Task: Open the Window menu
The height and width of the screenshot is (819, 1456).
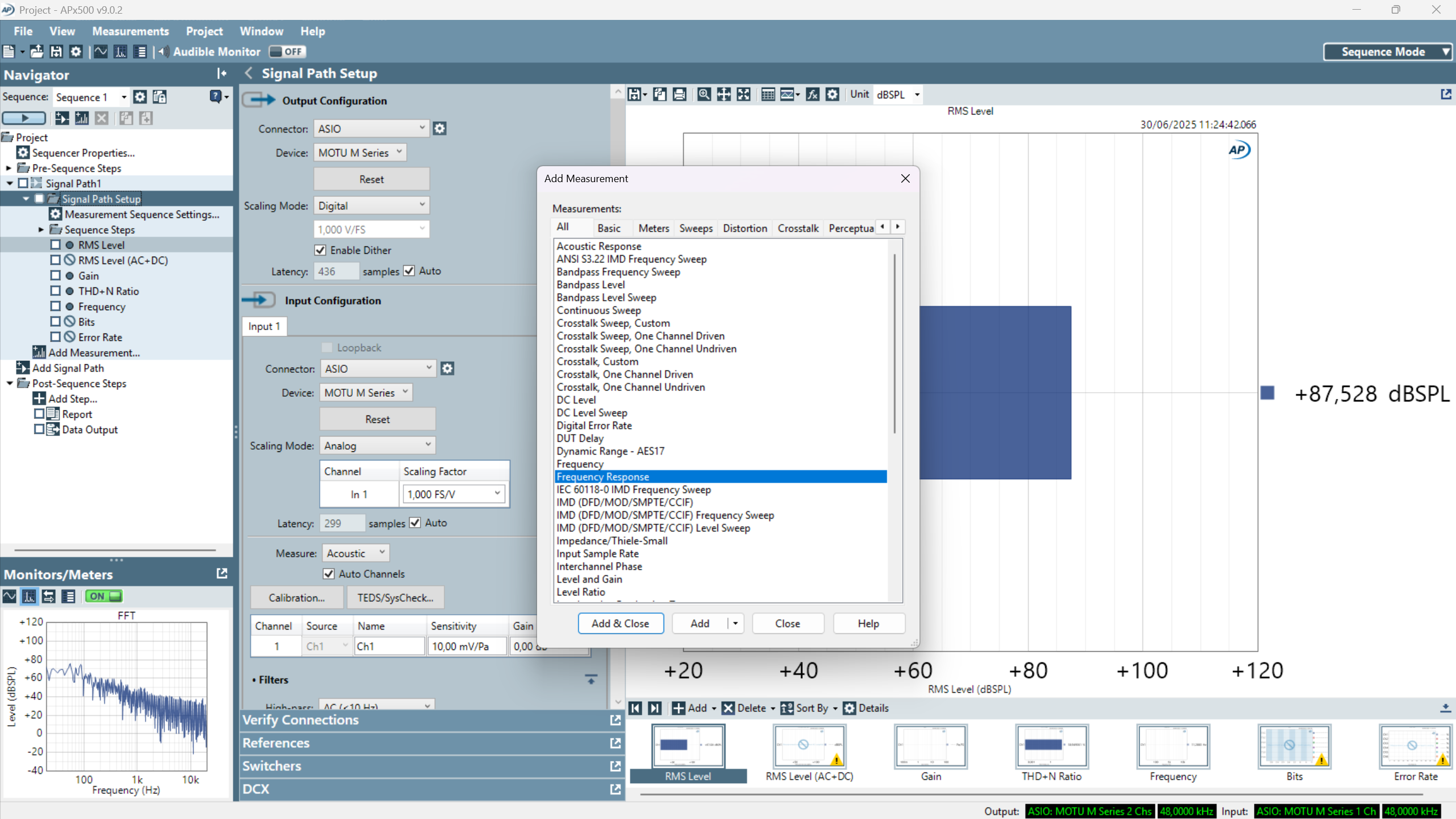Action: 261,31
